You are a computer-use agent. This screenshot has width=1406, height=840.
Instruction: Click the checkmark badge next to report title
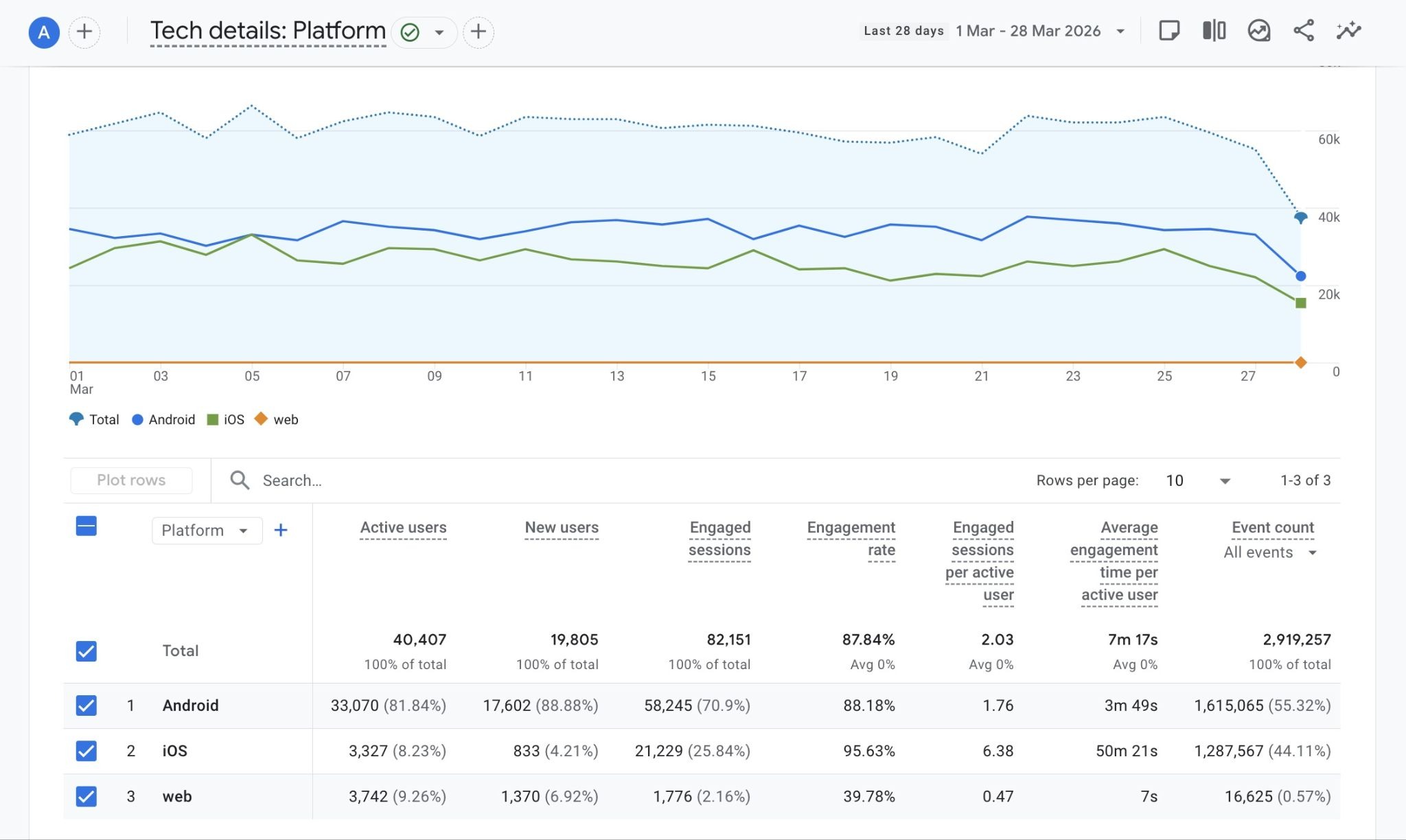[409, 32]
